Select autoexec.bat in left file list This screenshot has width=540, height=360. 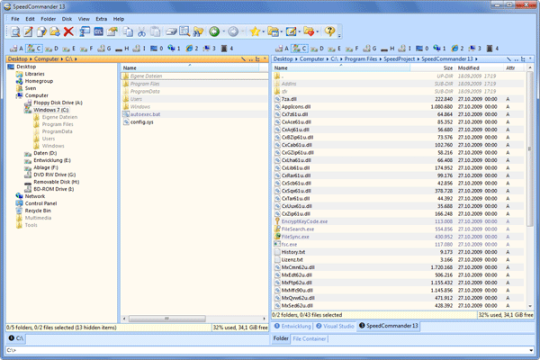pyautogui.click(x=145, y=114)
